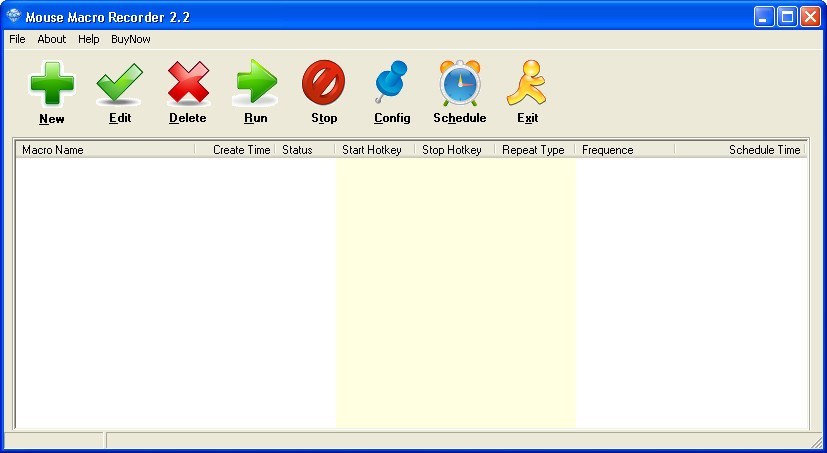This screenshot has width=827, height=453.
Task: Click the Status column header
Action: click(305, 150)
